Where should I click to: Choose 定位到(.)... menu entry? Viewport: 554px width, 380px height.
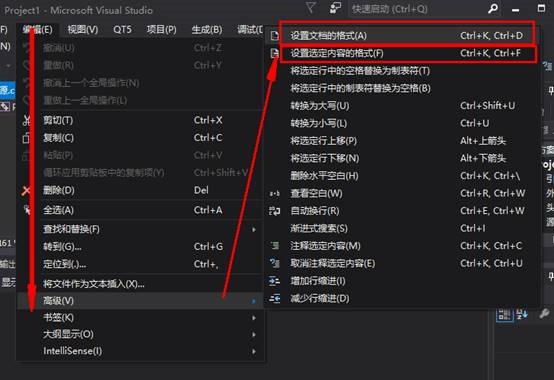tap(140, 264)
